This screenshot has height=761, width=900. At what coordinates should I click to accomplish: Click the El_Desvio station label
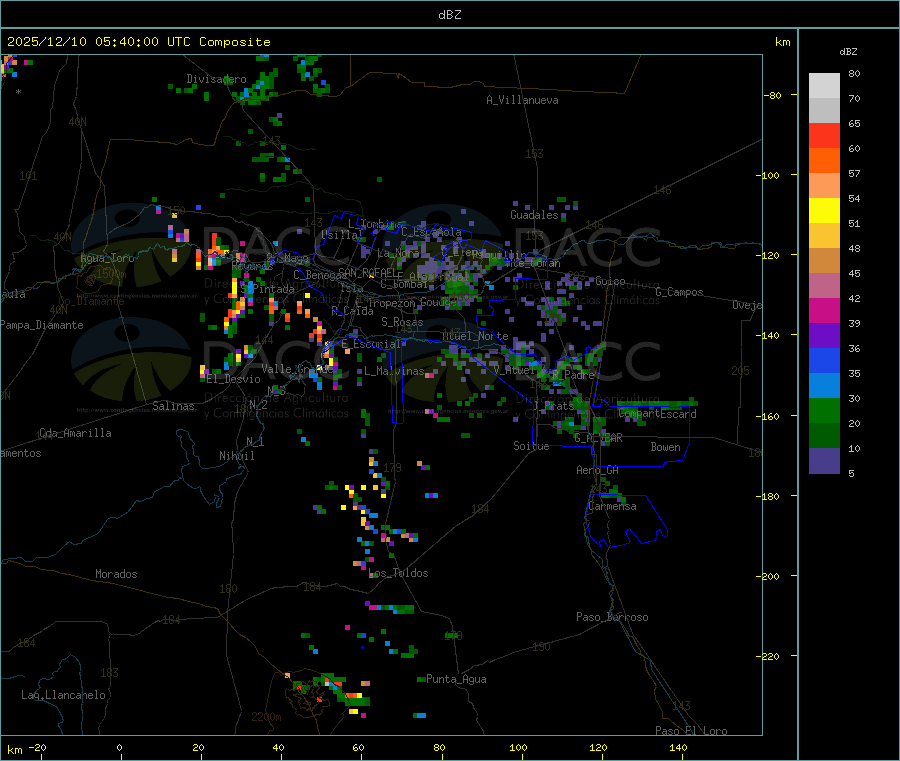[233, 379]
